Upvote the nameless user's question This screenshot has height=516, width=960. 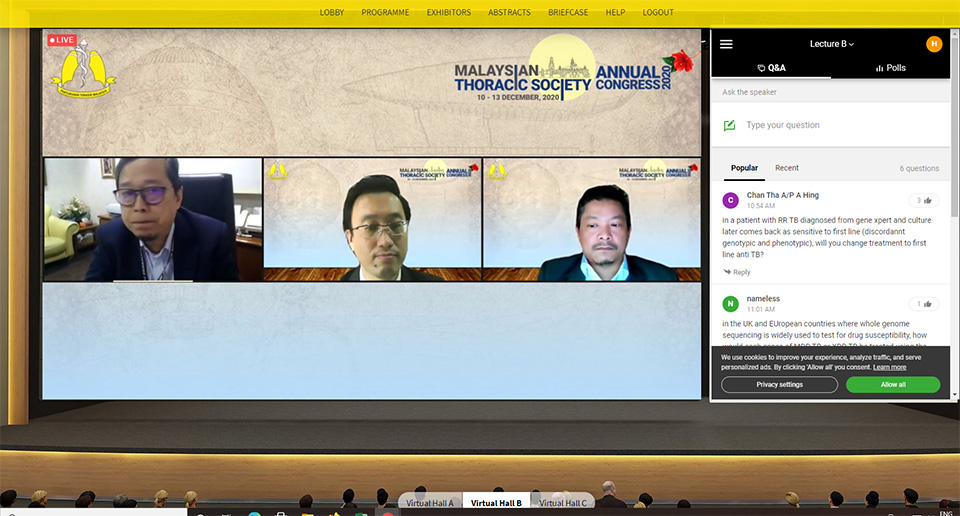[924, 304]
